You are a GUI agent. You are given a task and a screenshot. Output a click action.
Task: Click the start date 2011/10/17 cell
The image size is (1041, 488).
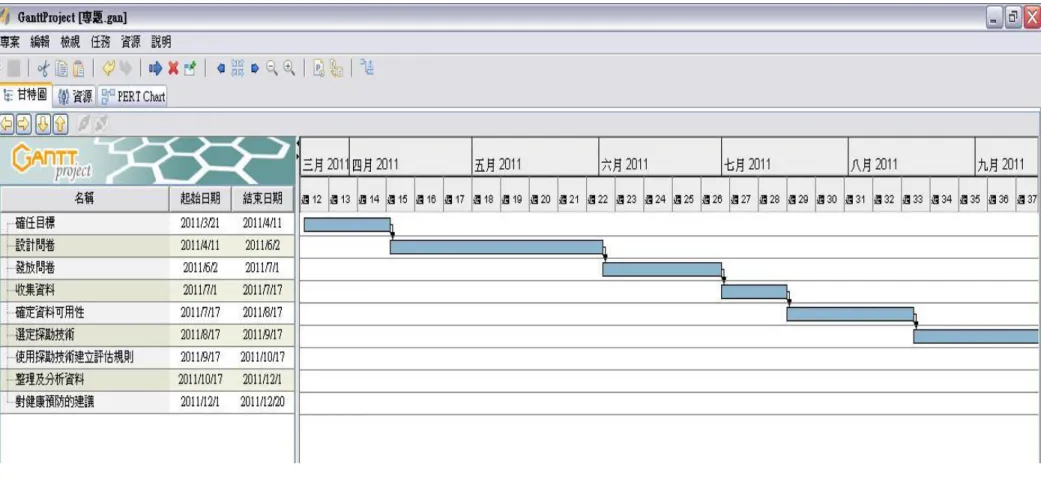[200, 380]
